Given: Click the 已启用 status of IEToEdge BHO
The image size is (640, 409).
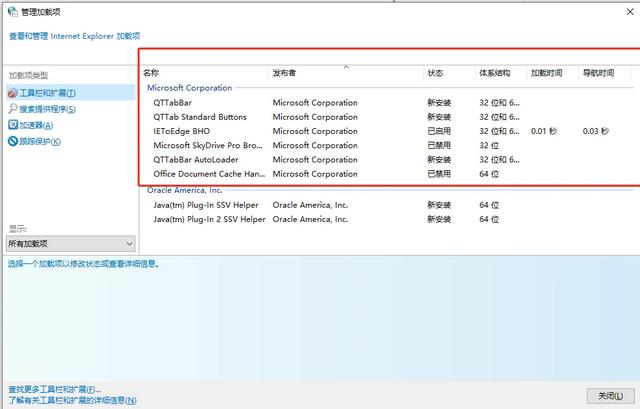Looking at the screenshot, I should coord(439,131).
